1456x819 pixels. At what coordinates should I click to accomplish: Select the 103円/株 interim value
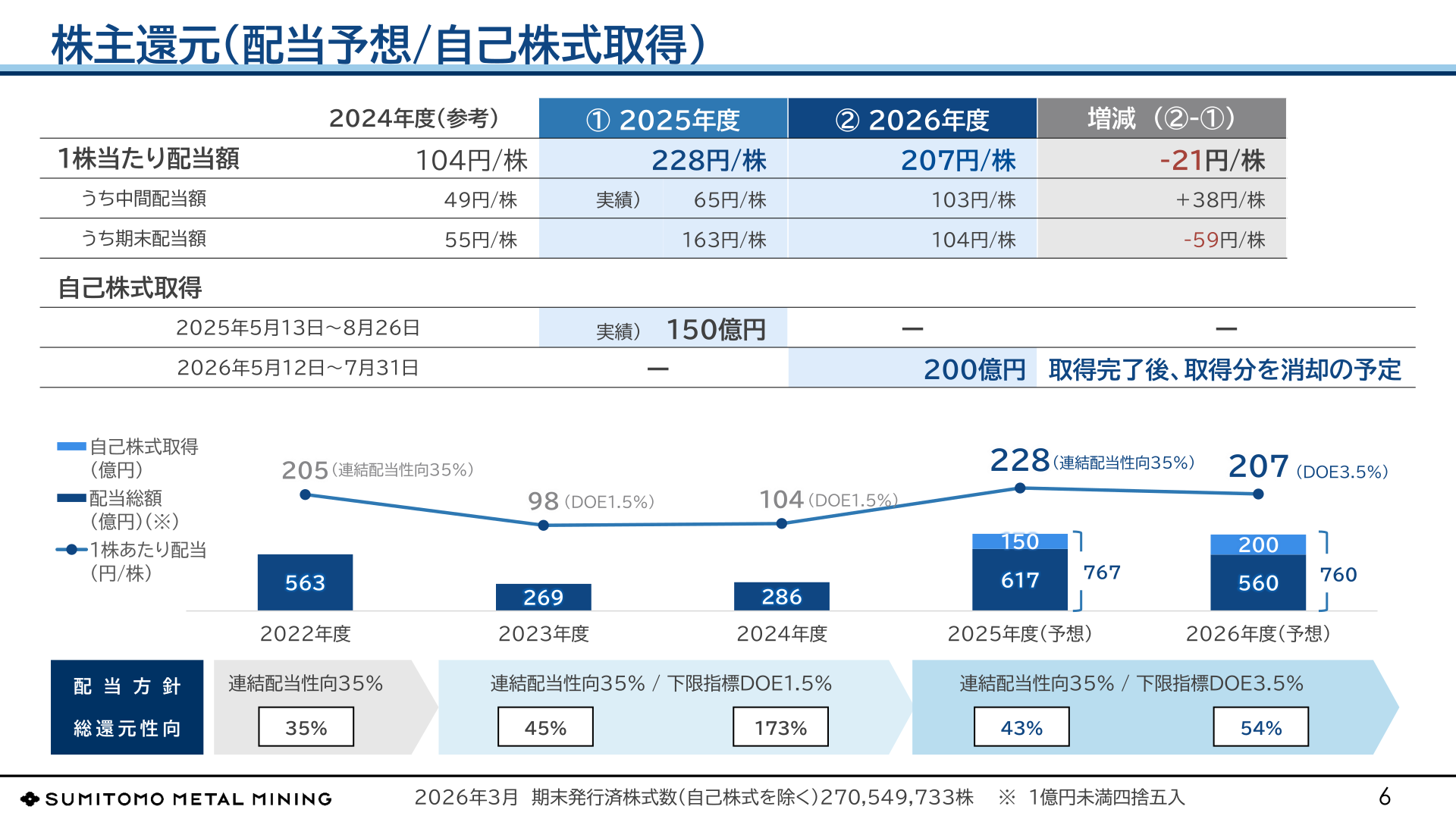click(974, 199)
